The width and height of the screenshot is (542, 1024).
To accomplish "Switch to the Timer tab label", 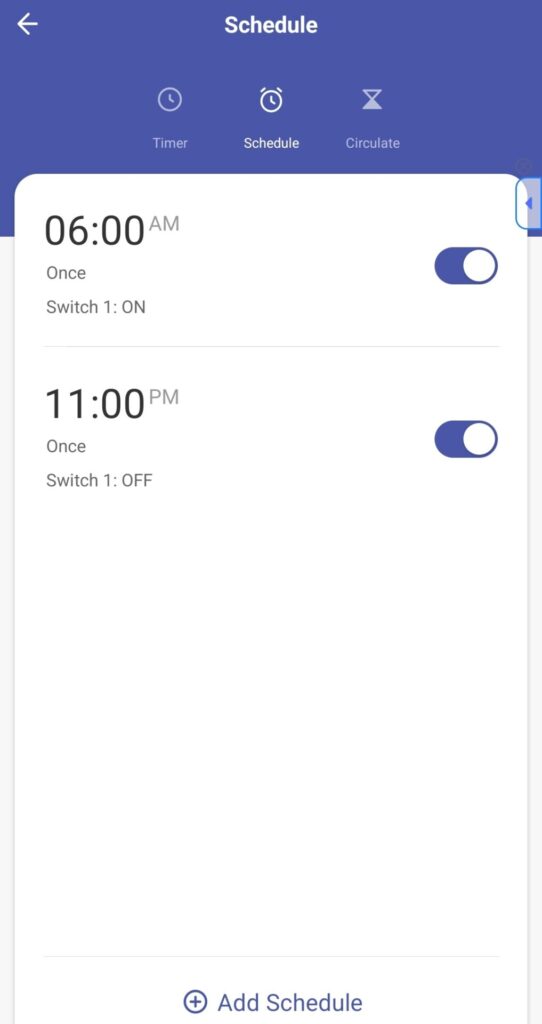I will point(170,143).
